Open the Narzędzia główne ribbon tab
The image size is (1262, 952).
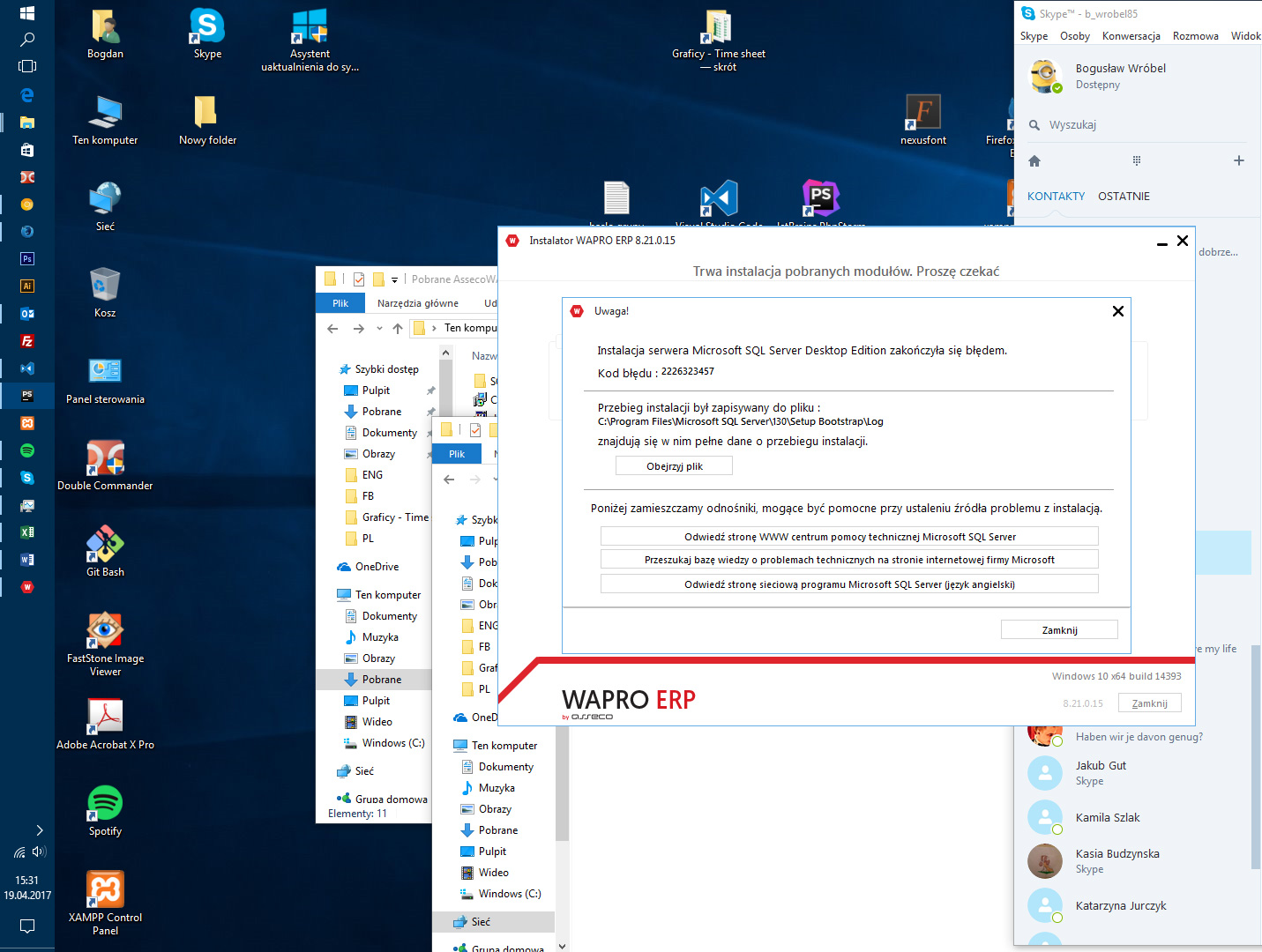(418, 303)
